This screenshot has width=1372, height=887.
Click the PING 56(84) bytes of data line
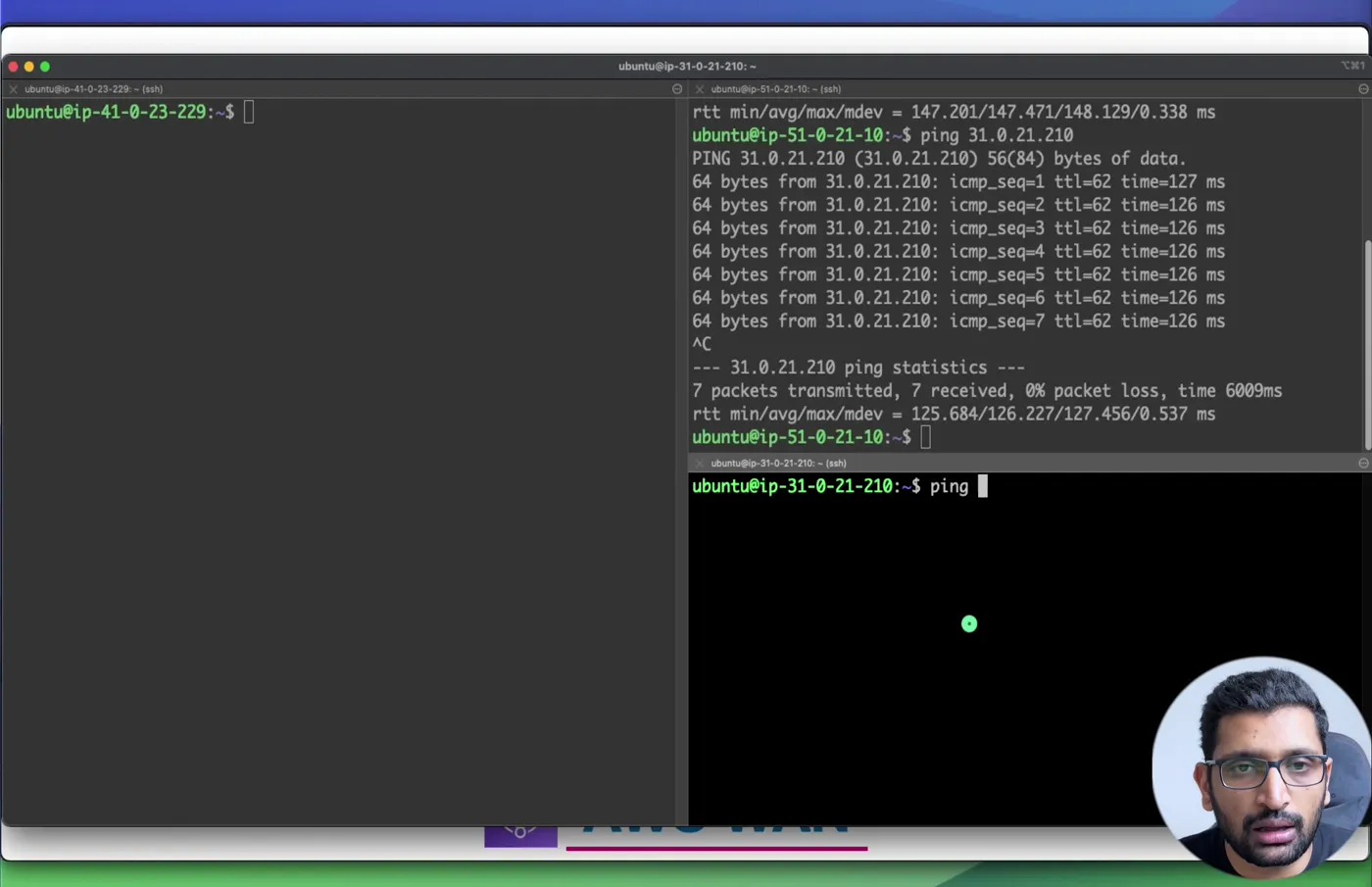pos(939,159)
